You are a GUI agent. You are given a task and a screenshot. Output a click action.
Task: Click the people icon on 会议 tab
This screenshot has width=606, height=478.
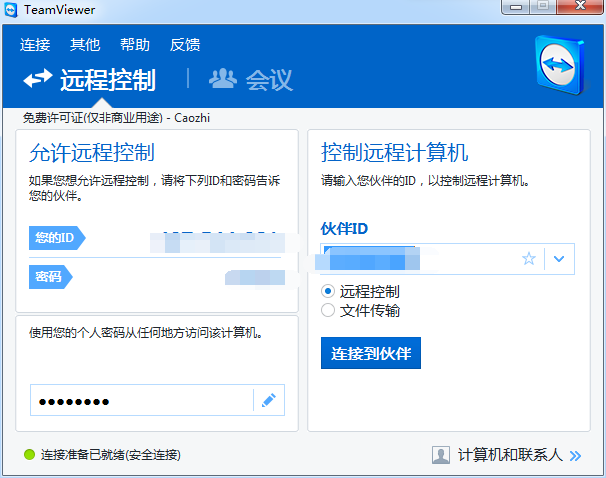[x=222, y=79]
